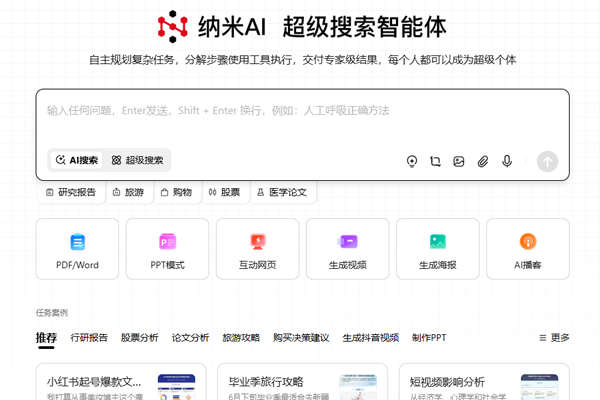Open the 小红书起号爆款文 example card

(x=121, y=382)
